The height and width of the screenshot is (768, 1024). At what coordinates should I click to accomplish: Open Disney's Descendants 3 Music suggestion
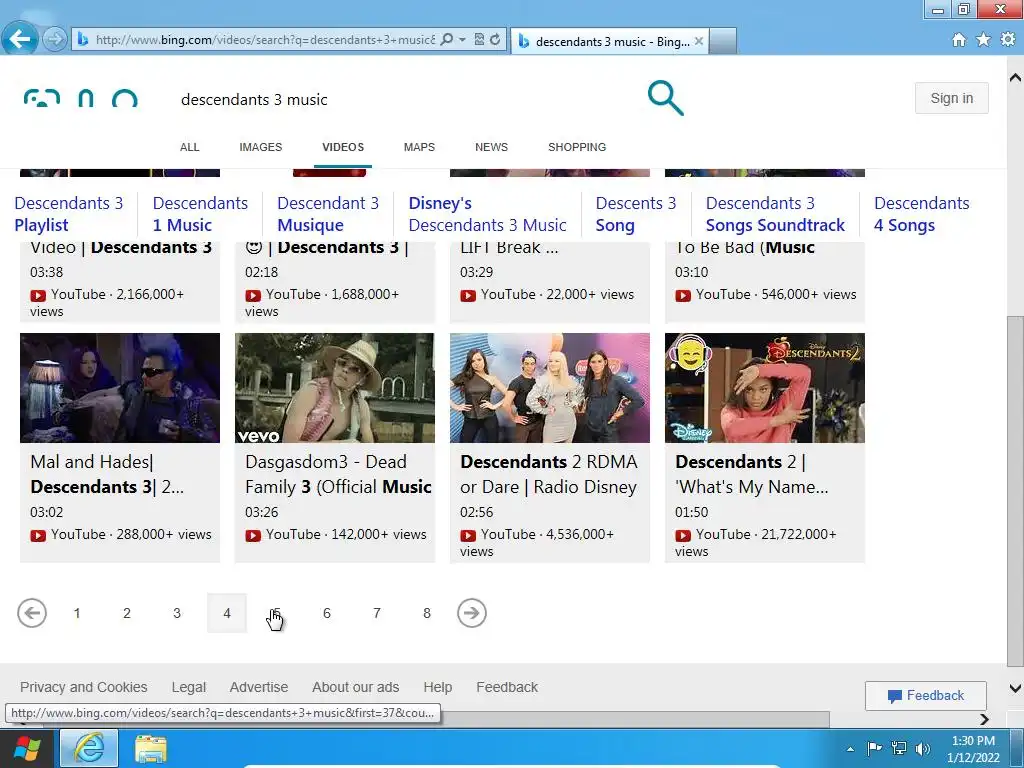pos(487,214)
